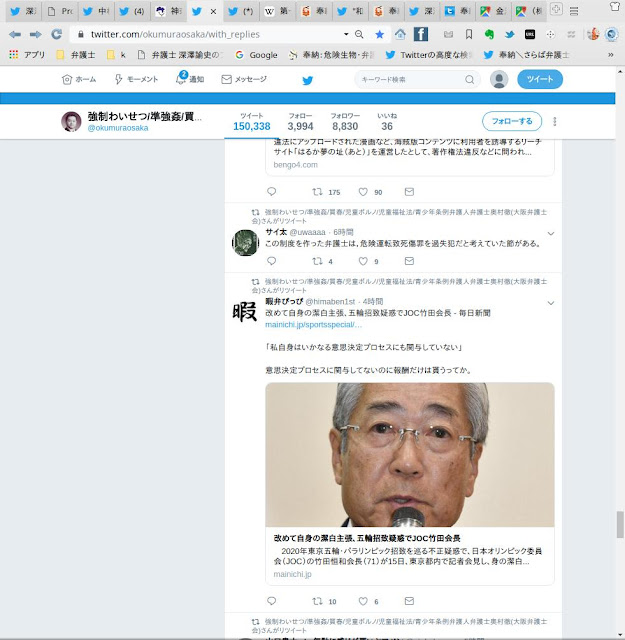Click the page vertical scrollbar thumb

pos(620,525)
